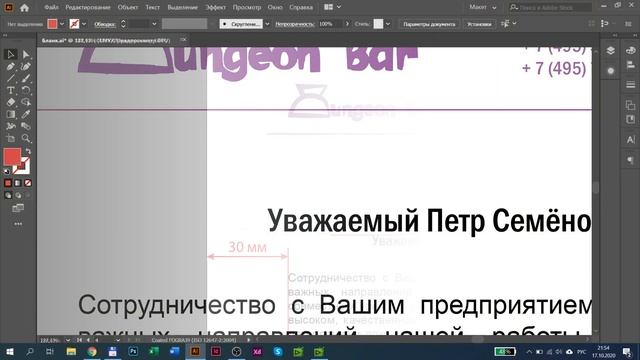Select the Line Segment tool

point(11,78)
